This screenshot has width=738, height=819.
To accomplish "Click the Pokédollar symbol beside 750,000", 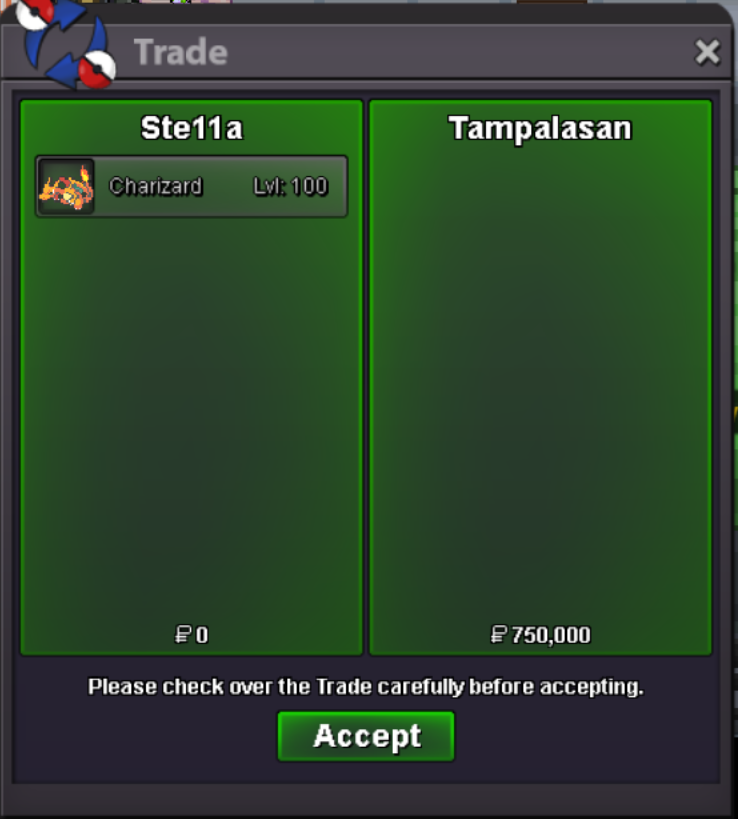I will tap(499, 635).
